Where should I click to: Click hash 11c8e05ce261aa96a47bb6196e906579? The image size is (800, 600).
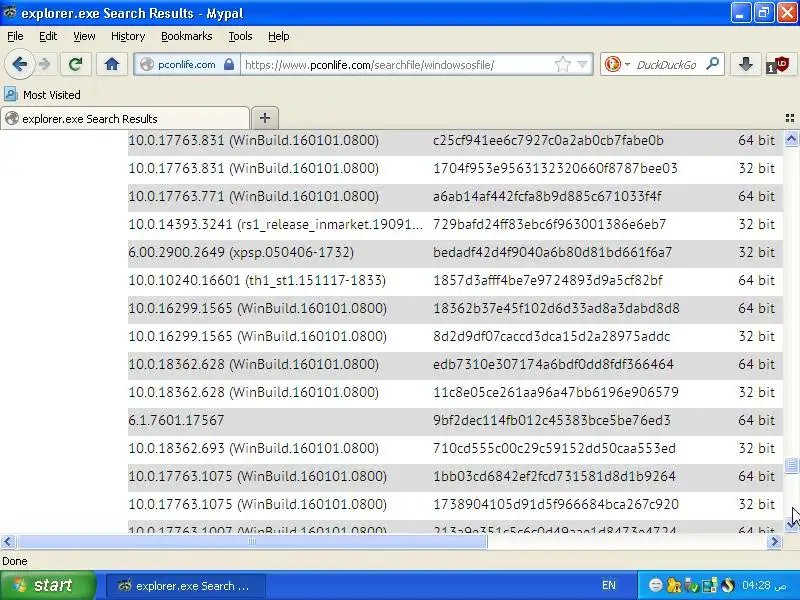(x=556, y=392)
